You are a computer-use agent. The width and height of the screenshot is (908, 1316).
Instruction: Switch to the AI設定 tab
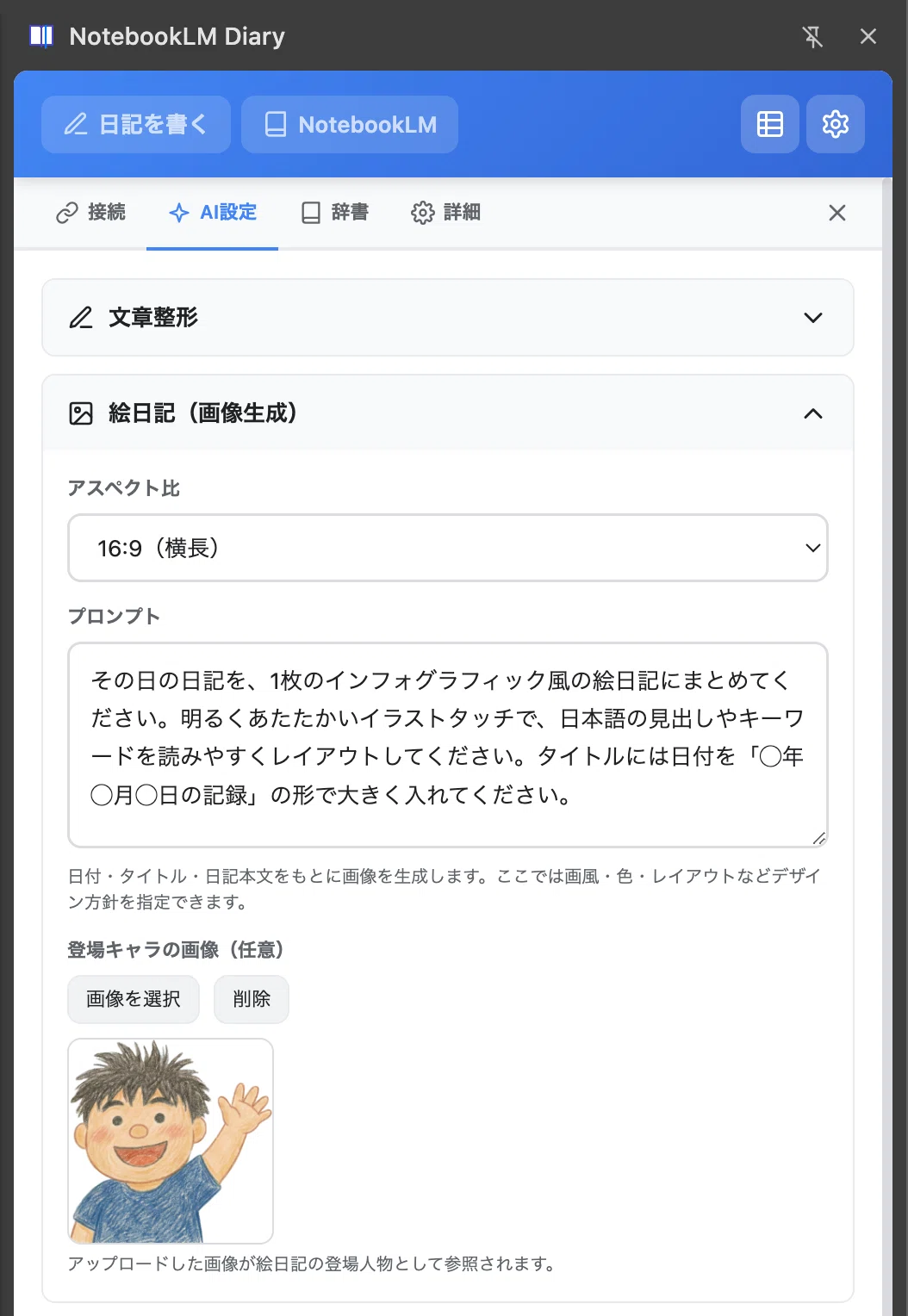tap(213, 213)
